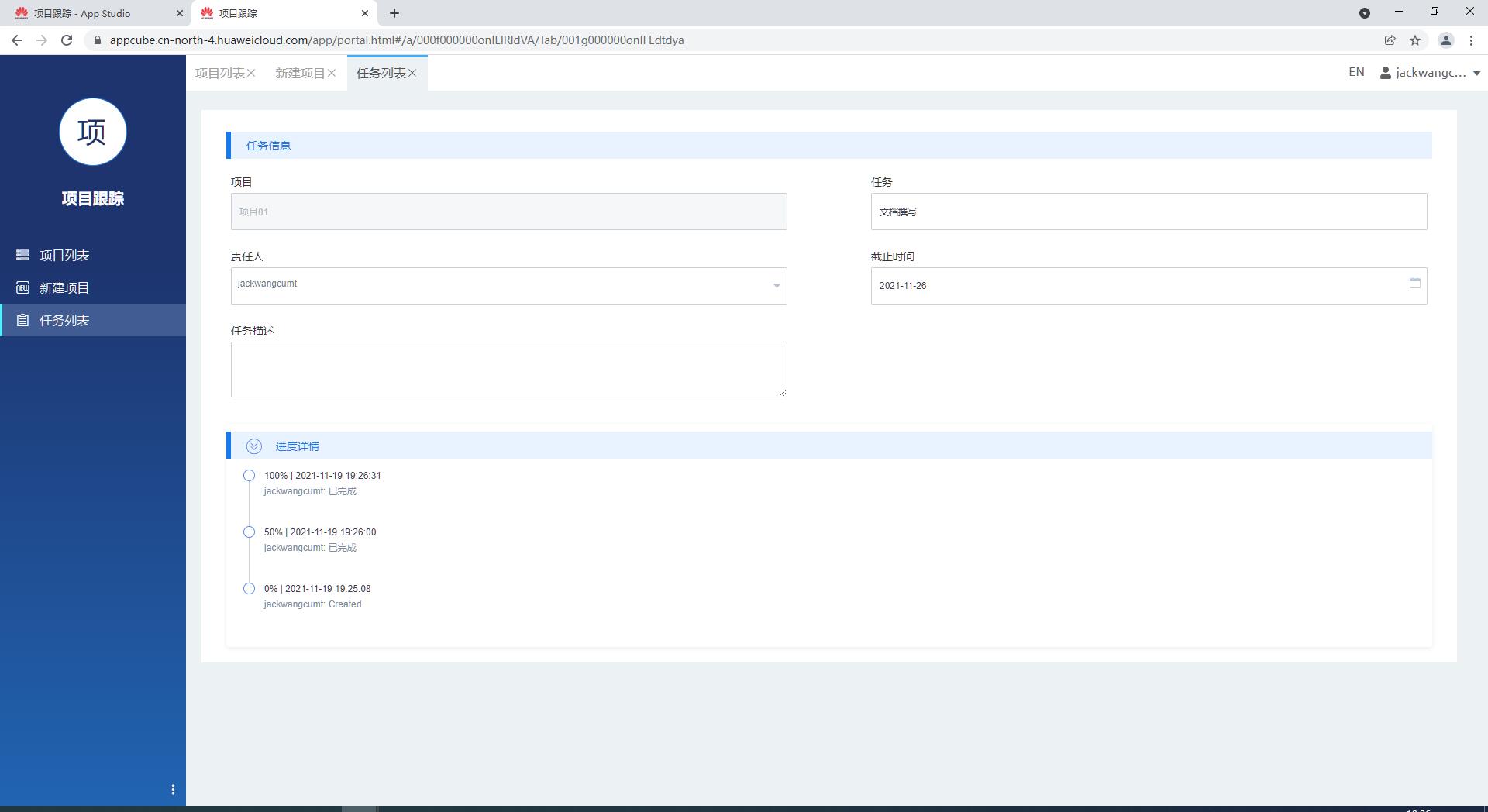Open the Chrome profile icon
The width and height of the screenshot is (1488, 812).
point(1445,40)
